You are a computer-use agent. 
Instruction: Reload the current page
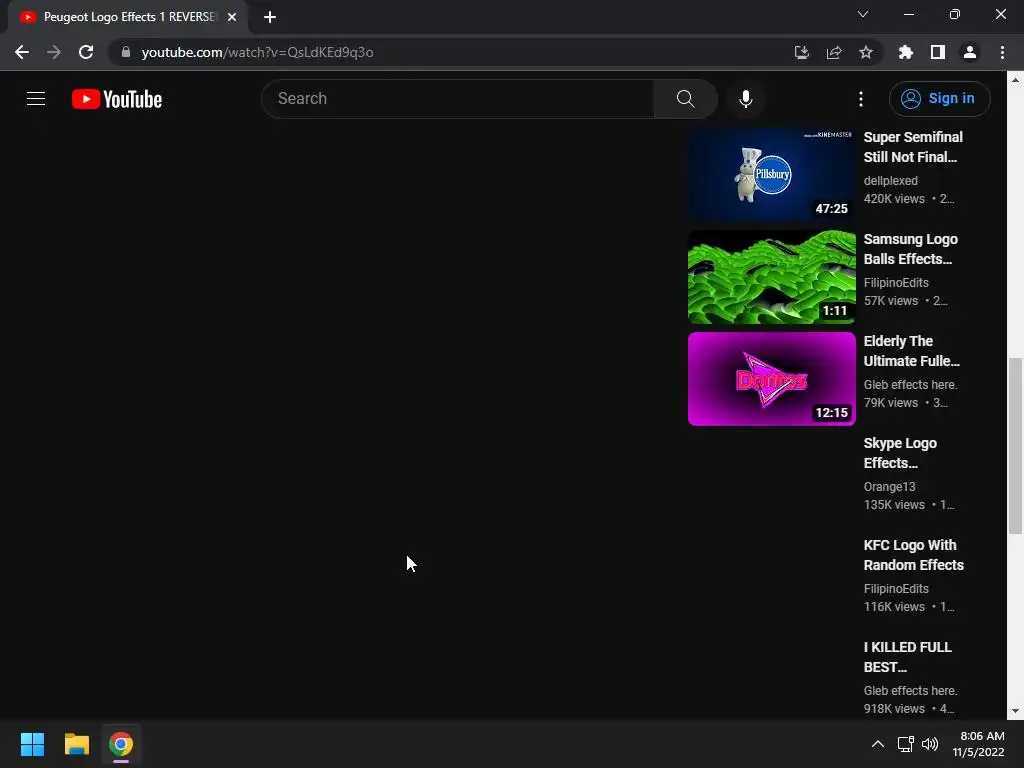click(x=86, y=52)
